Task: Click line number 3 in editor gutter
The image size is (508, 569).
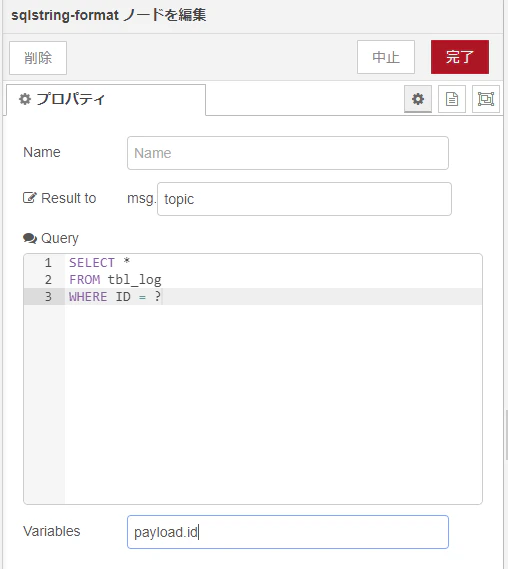Action: point(48,296)
